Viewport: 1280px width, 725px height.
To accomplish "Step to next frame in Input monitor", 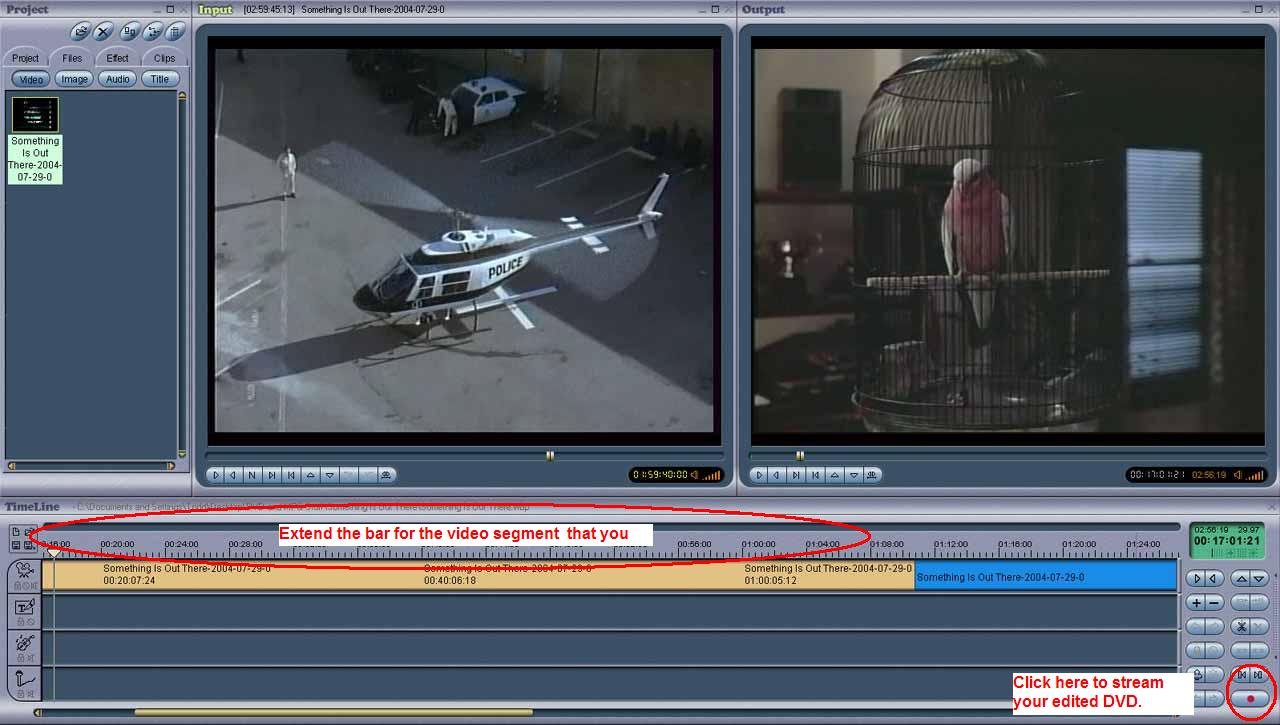I will pyautogui.click(x=252, y=475).
